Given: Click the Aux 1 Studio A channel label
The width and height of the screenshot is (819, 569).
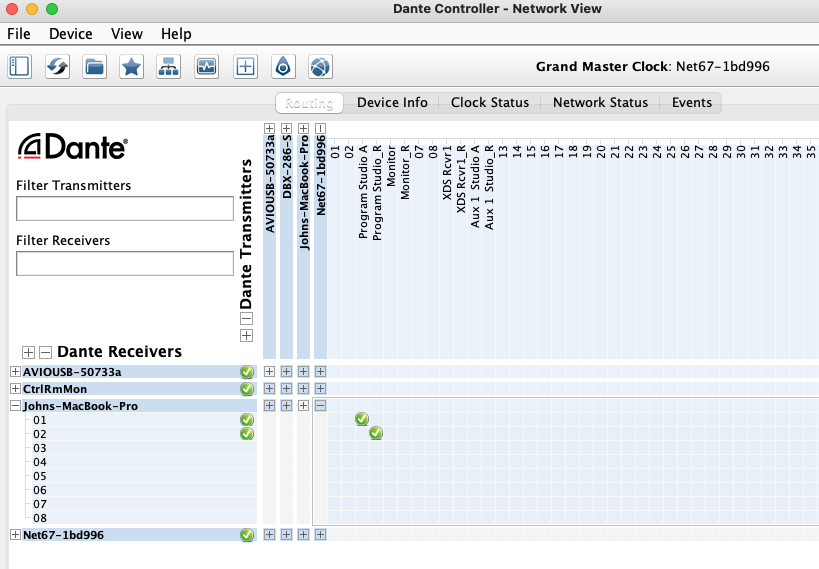Looking at the screenshot, I should [475, 187].
